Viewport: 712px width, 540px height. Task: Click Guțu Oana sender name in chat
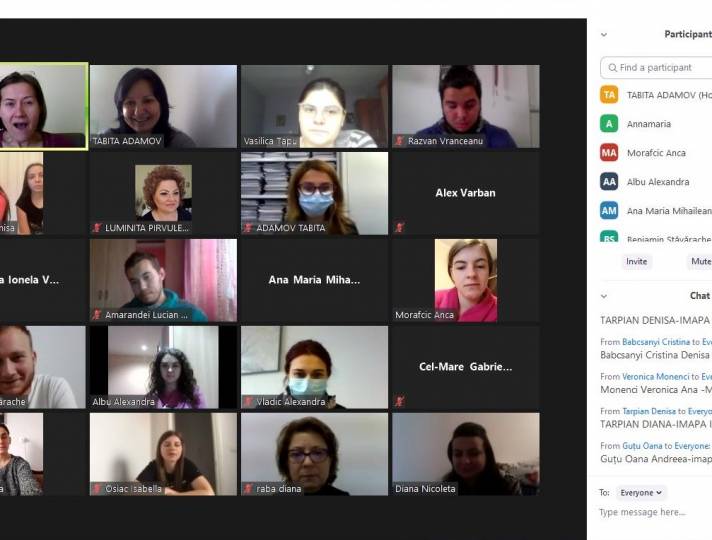pos(642,446)
